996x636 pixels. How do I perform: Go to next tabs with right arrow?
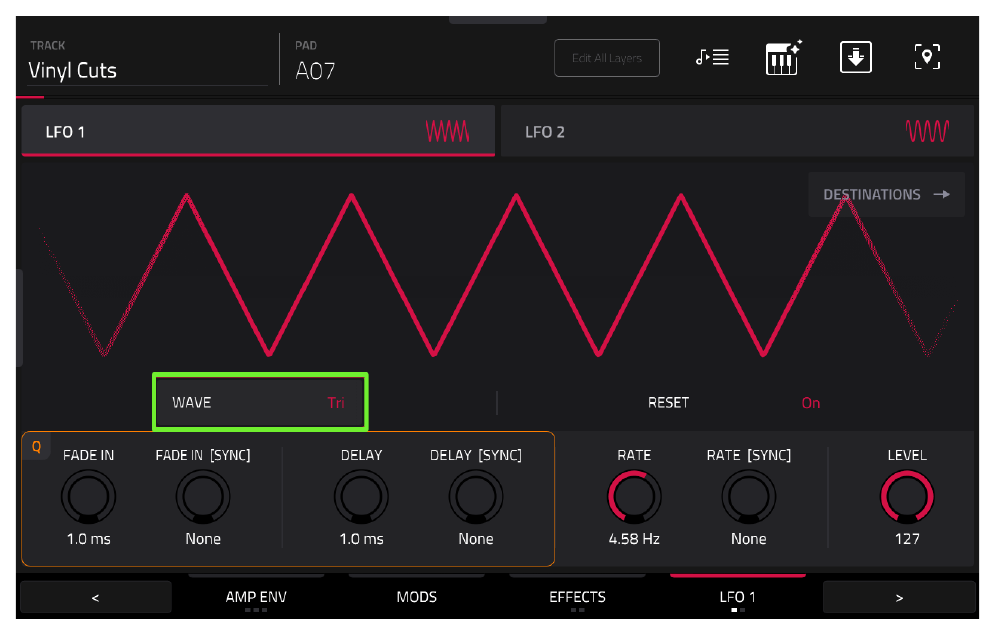point(899,597)
